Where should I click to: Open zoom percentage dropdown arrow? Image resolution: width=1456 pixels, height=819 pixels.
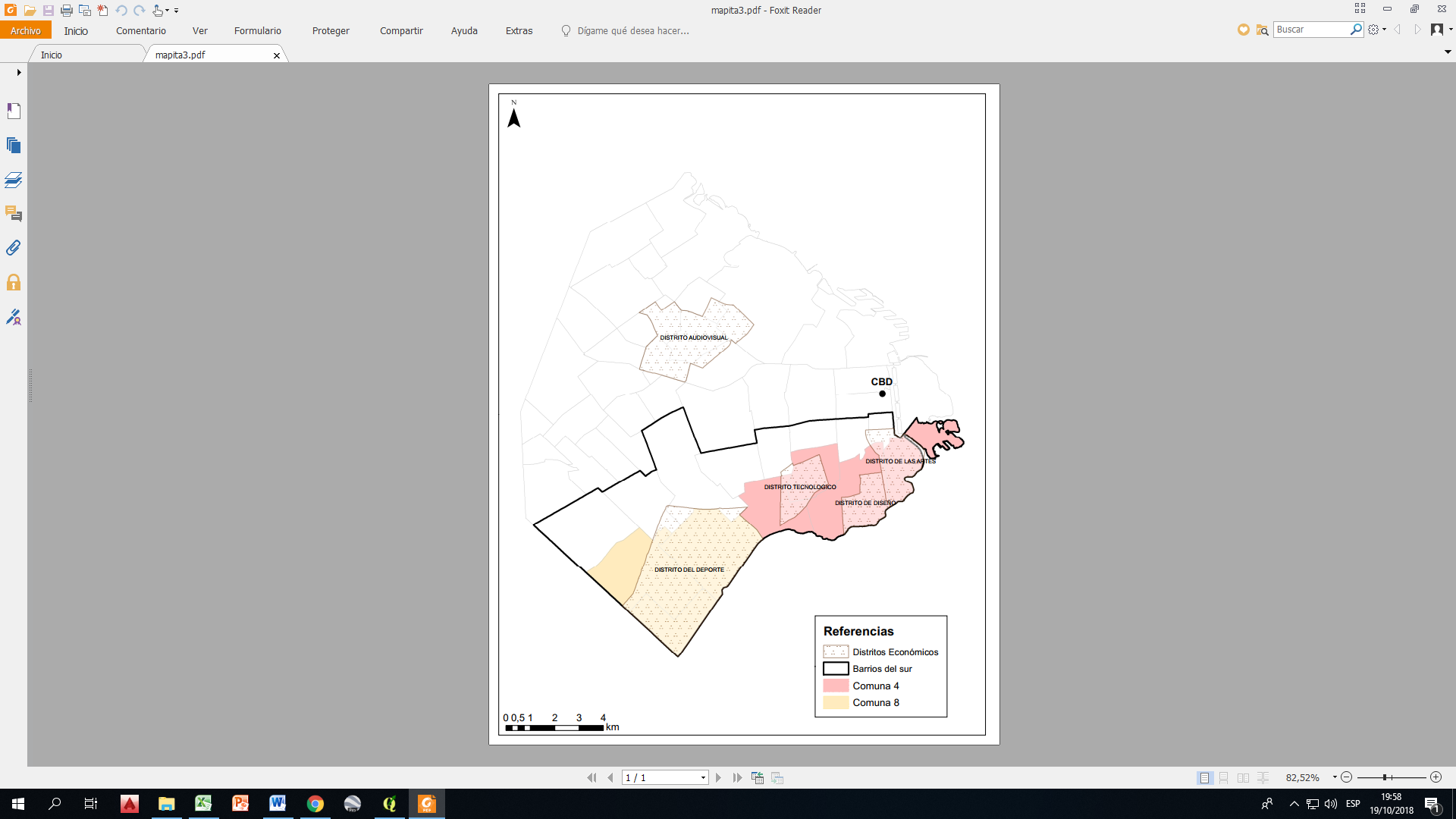1335,777
